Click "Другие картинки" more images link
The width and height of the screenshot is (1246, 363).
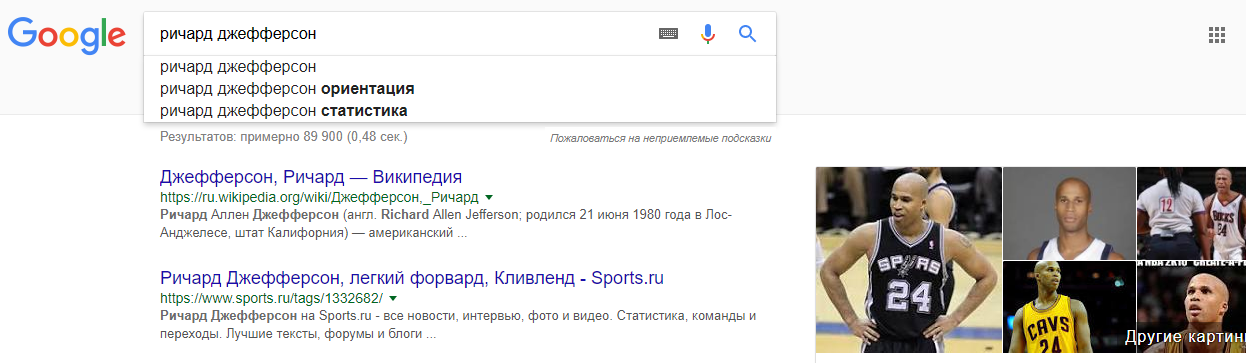[x=1185, y=337]
